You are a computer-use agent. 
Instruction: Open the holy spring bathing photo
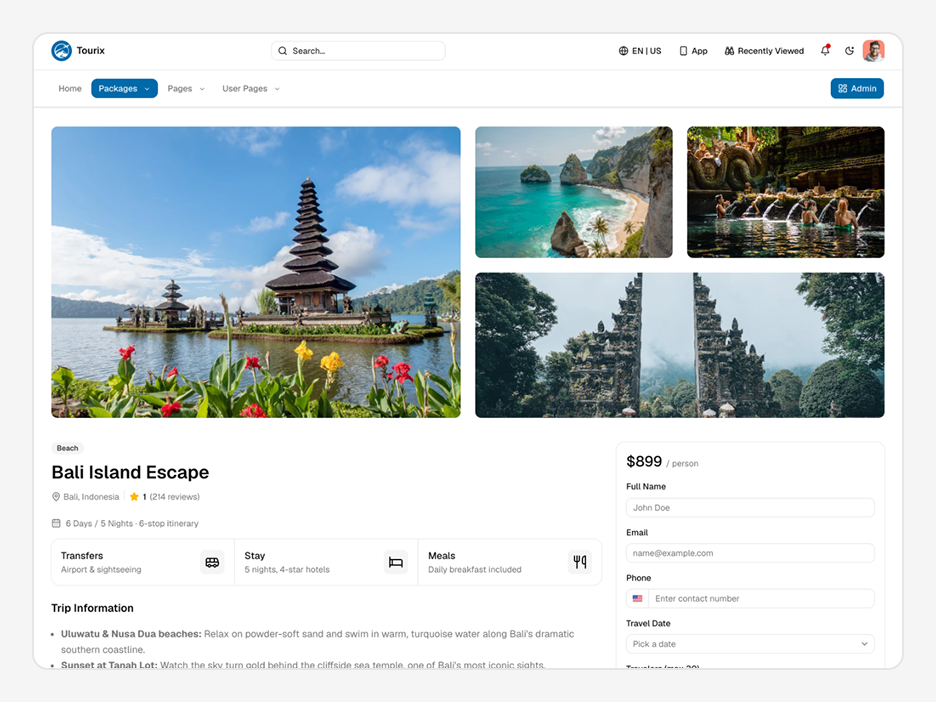pyautogui.click(x=786, y=192)
